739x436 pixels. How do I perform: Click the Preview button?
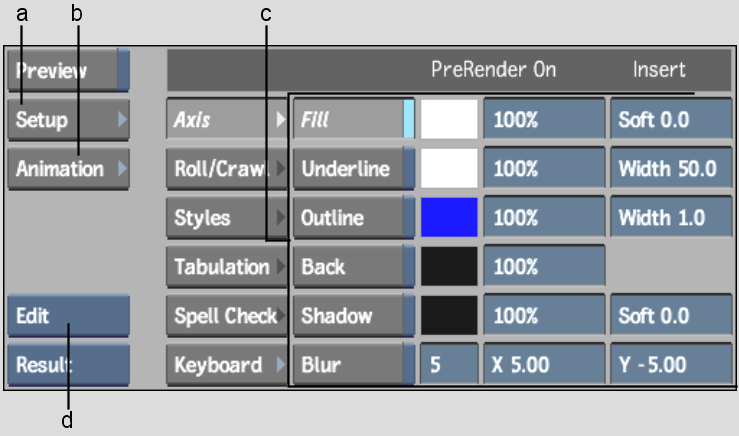68,70
